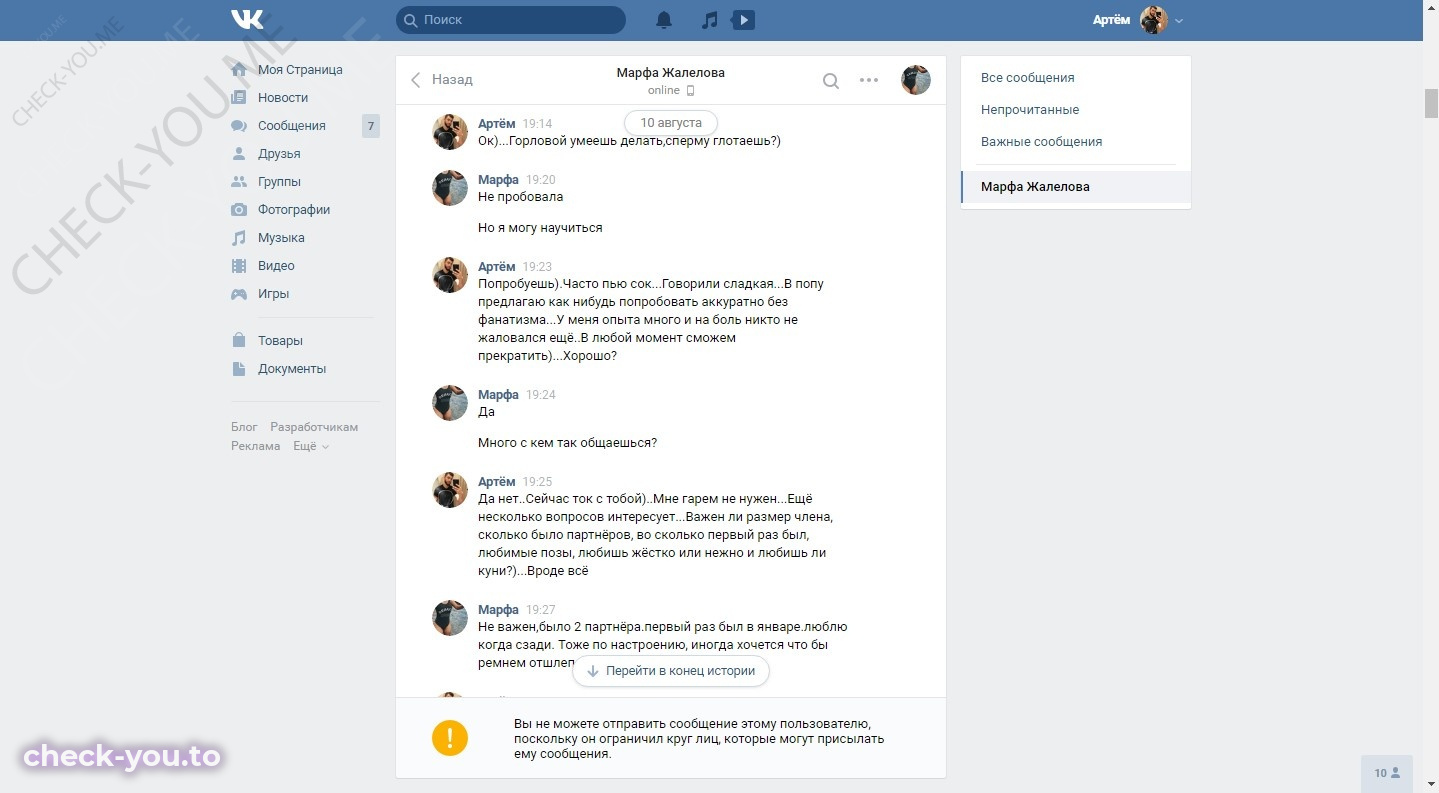Open Товары in sidebar
This screenshot has width=1439, height=793.
280,341
